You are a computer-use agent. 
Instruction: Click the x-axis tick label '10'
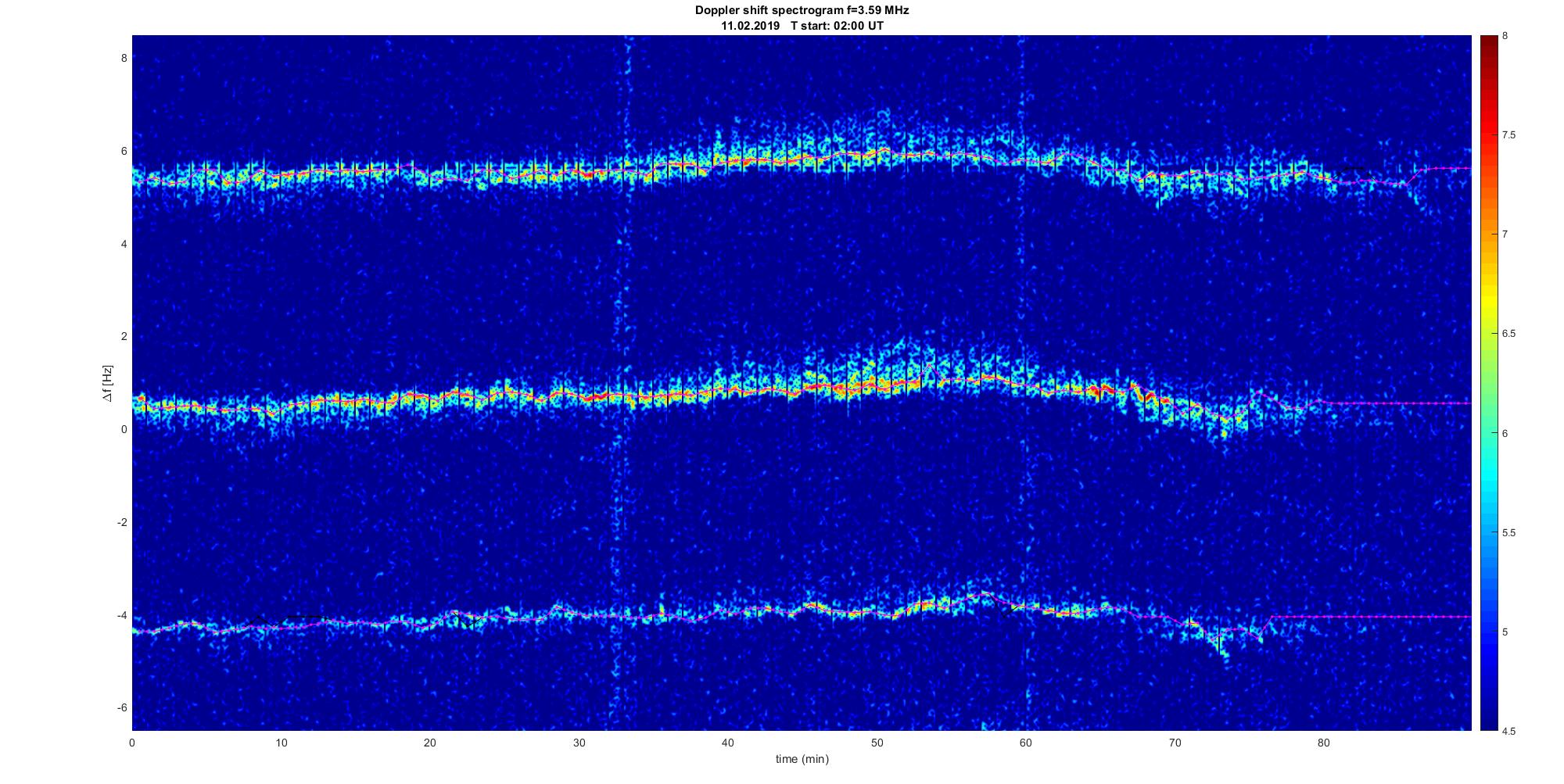pyautogui.click(x=281, y=743)
